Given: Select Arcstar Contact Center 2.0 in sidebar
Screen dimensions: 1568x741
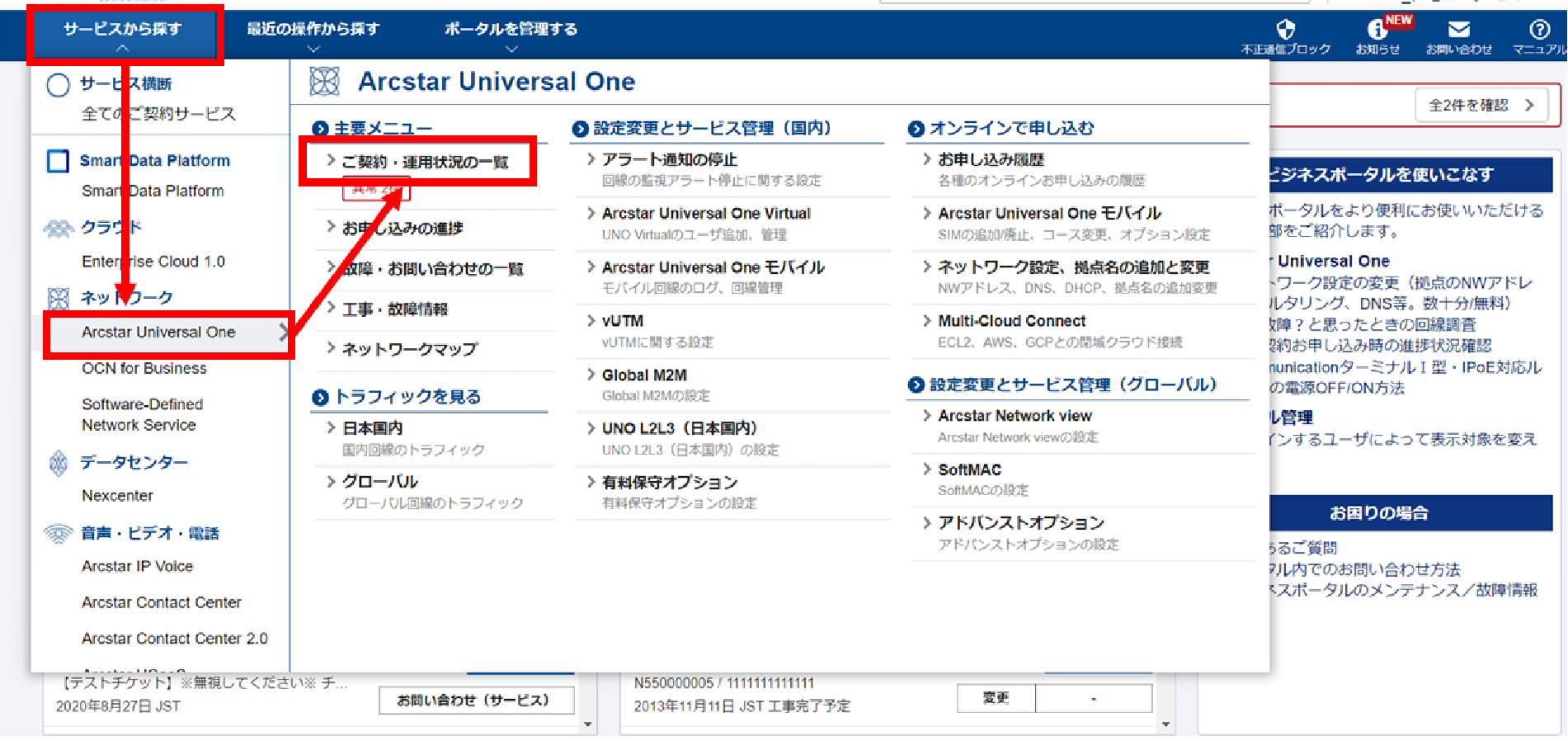Looking at the screenshot, I should pos(175,639).
